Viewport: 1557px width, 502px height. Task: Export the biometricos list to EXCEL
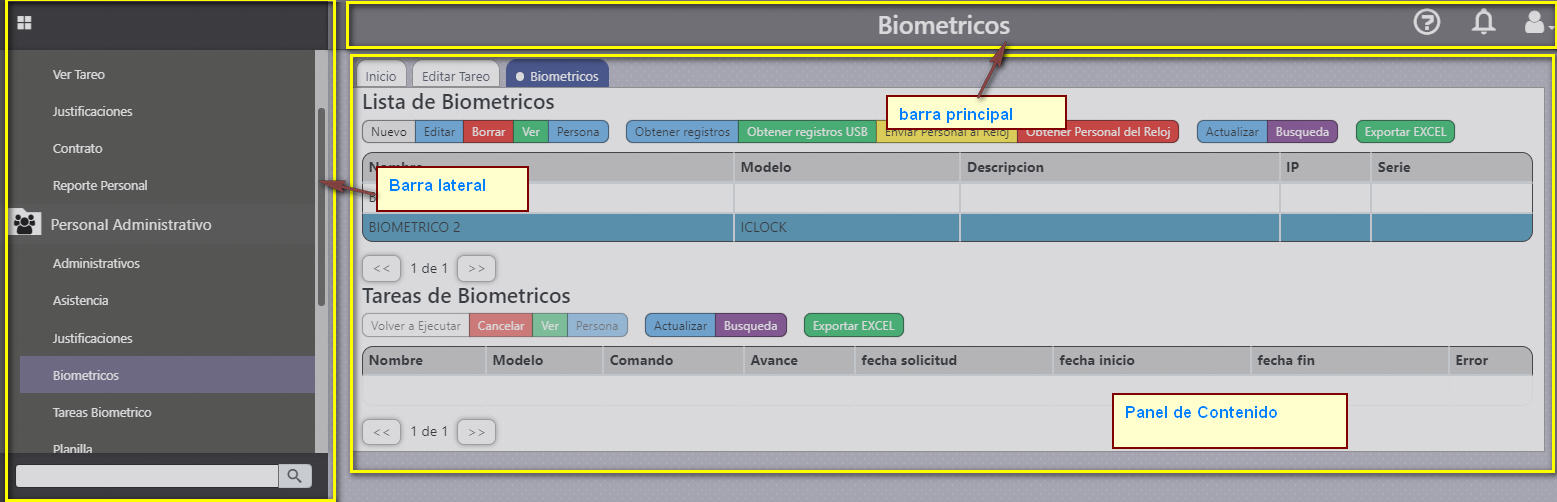1405,132
